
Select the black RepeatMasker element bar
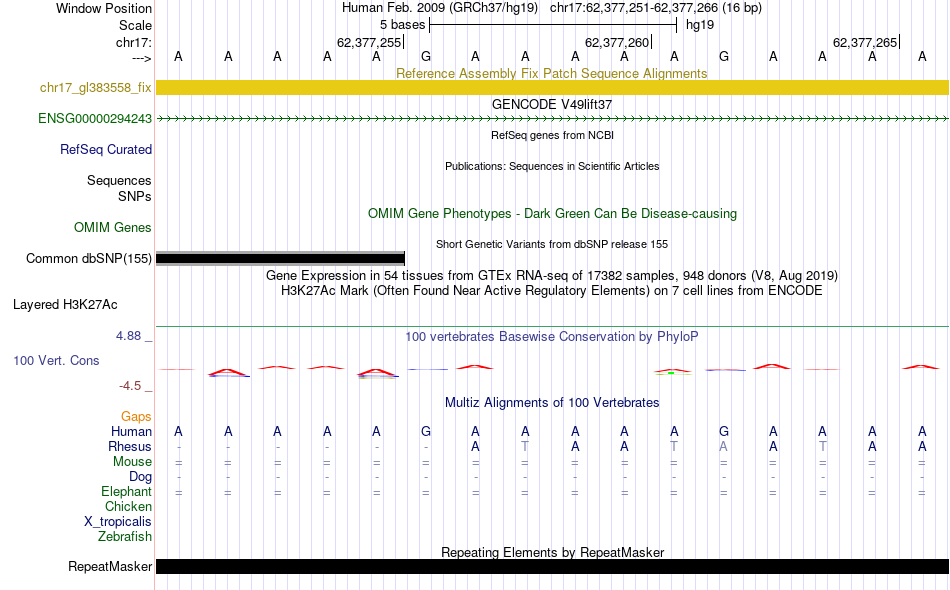pyautogui.click(x=552, y=566)
